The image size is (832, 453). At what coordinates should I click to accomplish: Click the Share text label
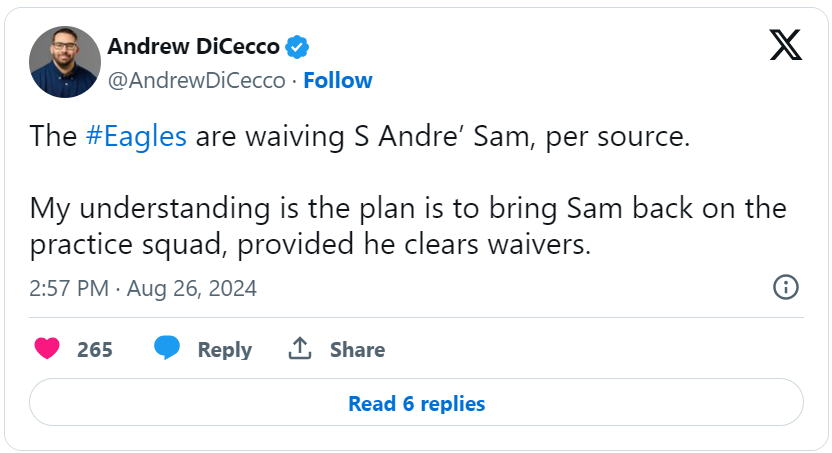pyautogui.click(x=357, y=350)
